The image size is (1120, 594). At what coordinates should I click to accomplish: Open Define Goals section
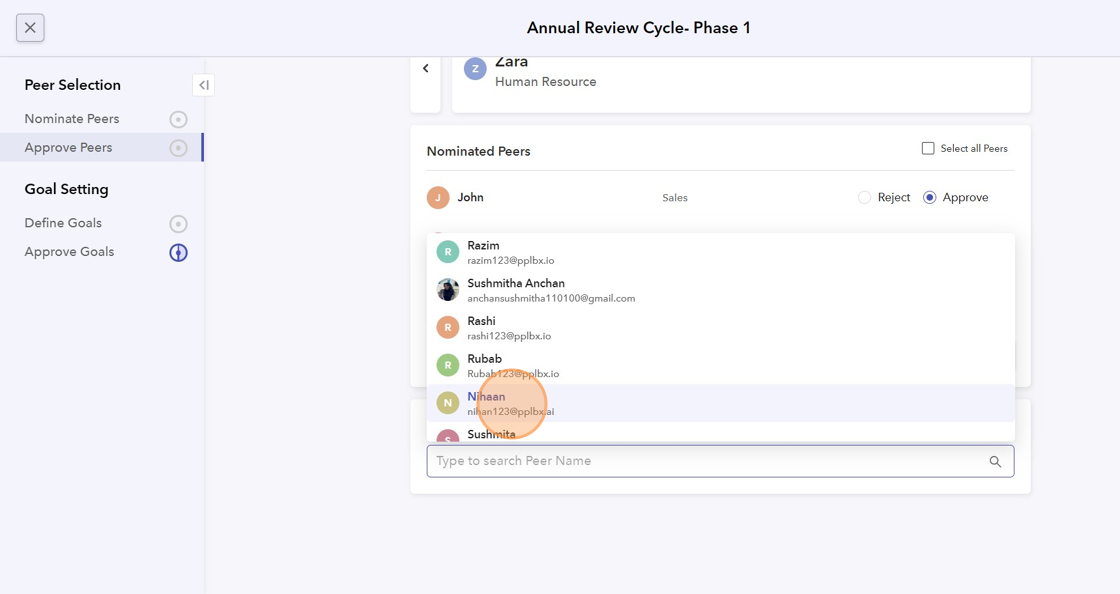click(63, 223)
